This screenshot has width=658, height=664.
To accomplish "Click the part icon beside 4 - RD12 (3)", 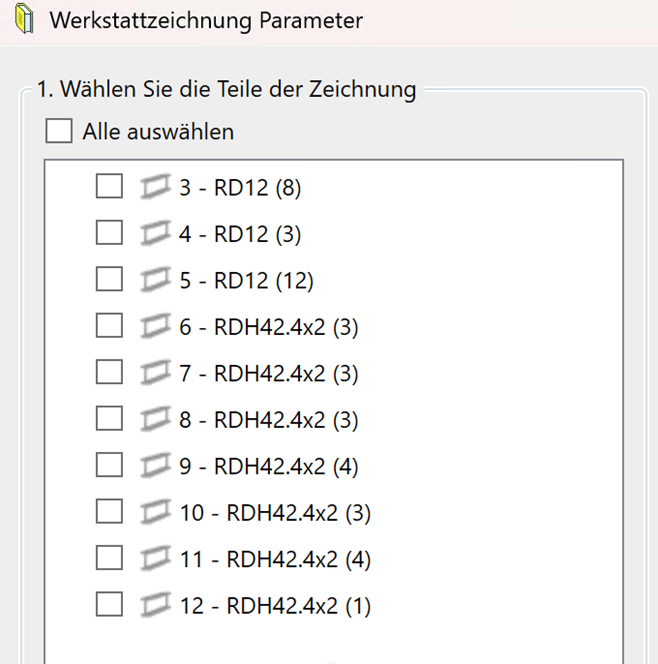I will pos(155,234).
